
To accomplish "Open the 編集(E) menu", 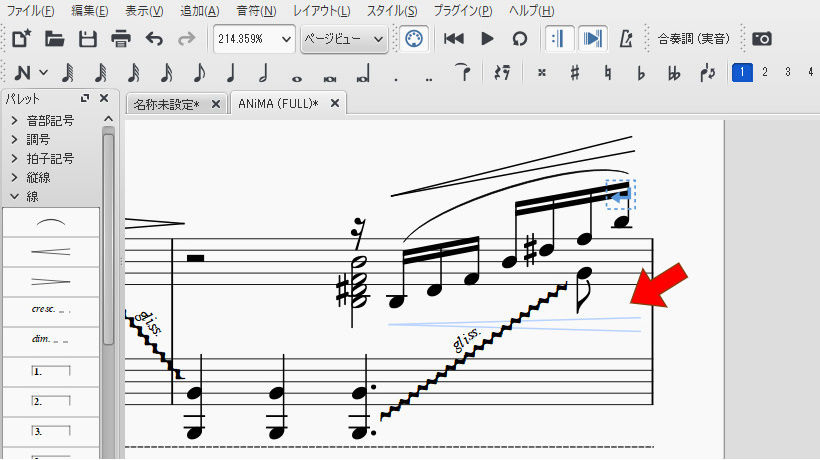I will [89, 10].
